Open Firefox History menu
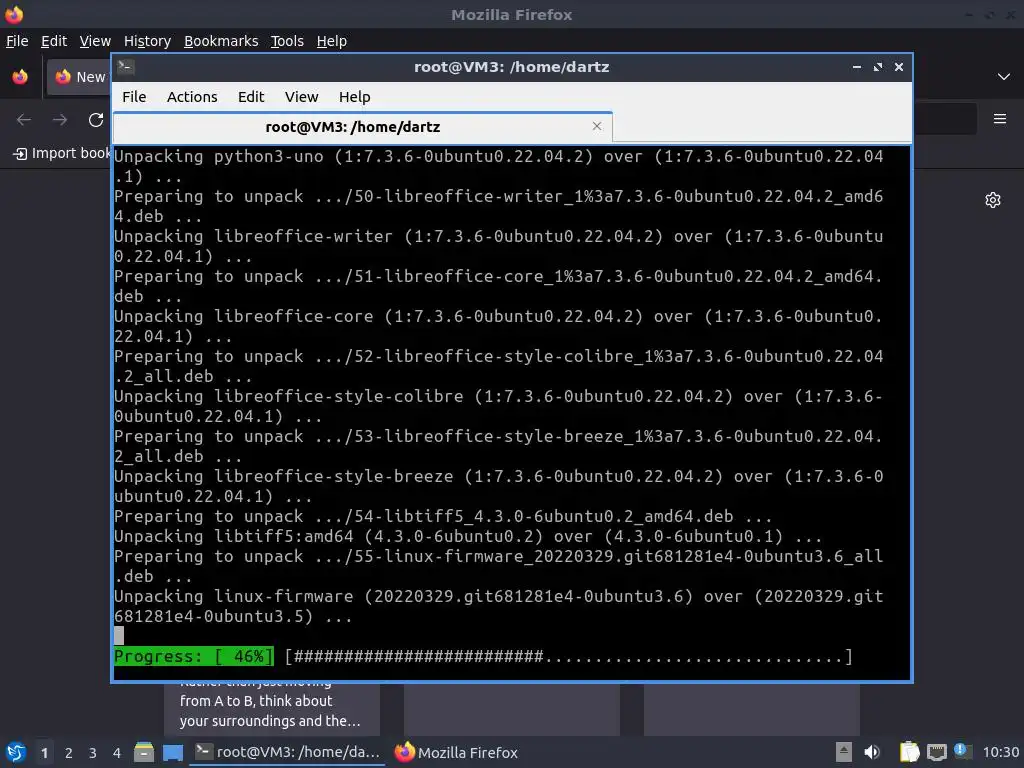Image resolution: width=1024 pixels, height=768 pixels. click(147, 41)
